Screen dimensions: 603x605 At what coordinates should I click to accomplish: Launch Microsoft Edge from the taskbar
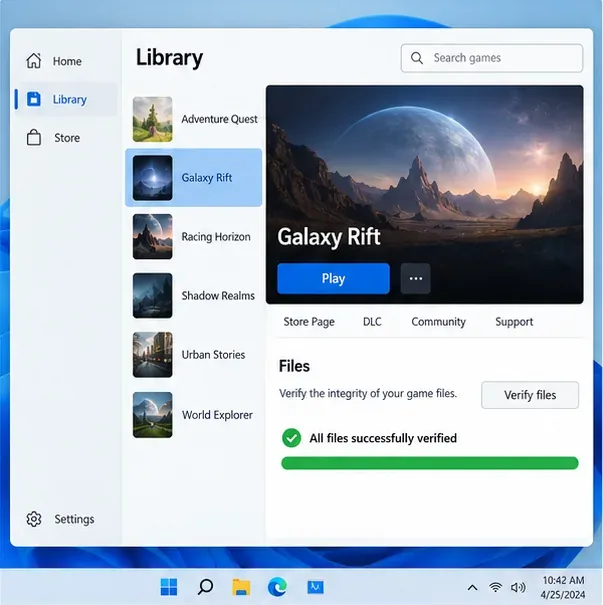pyautogui.click(x=277, y=587)
